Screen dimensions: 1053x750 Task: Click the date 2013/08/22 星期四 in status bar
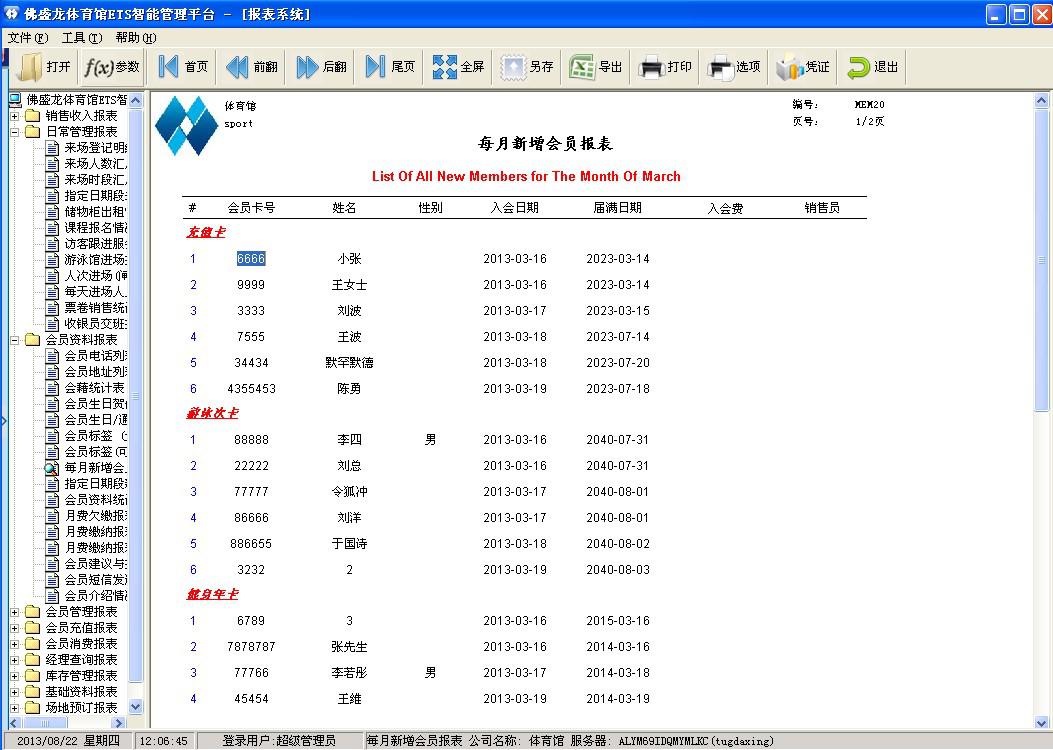68,741
